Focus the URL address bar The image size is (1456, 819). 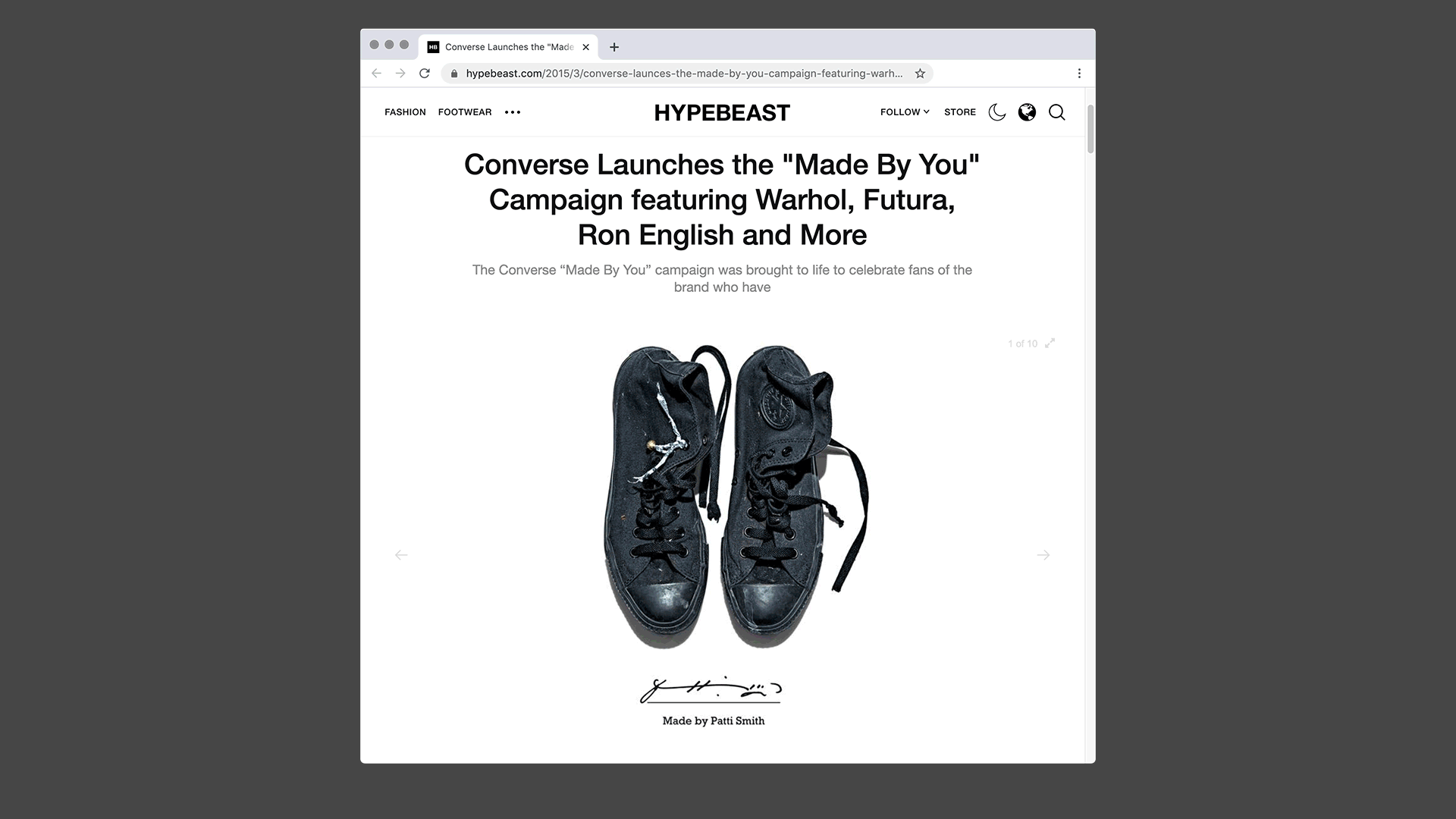pos(684,74)
